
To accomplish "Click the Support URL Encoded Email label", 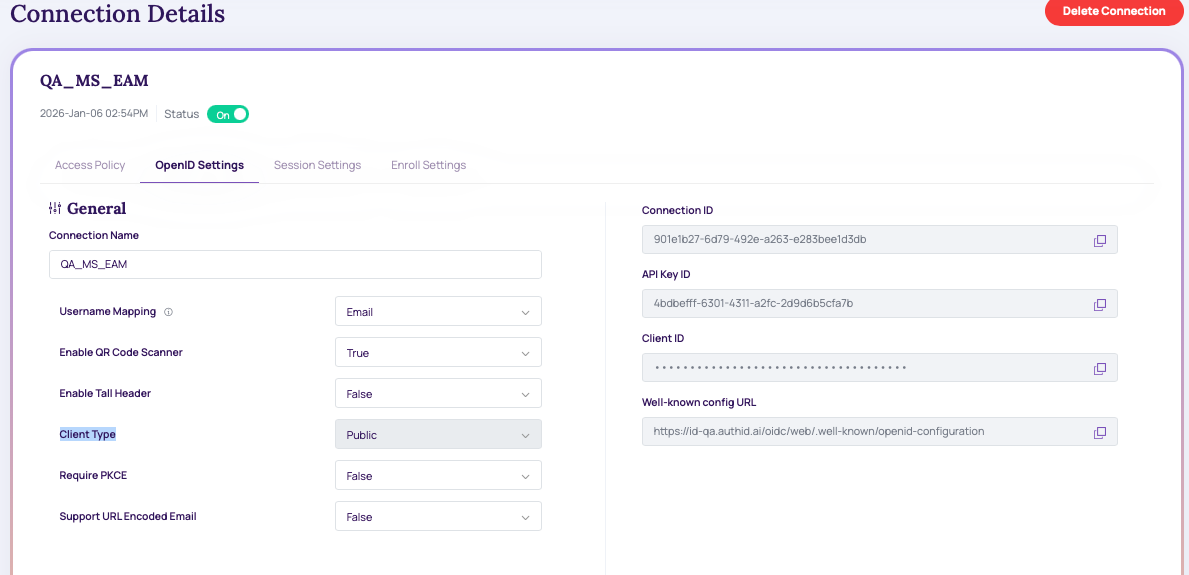I will [128, 517].
